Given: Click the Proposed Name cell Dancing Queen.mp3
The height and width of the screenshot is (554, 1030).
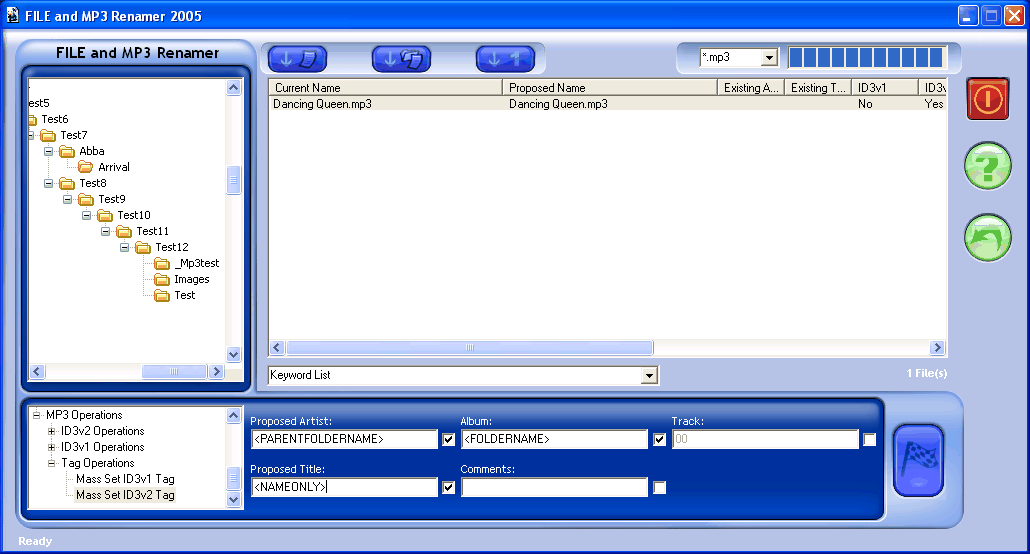Looking at the screenshot, I should click(558, 104).
